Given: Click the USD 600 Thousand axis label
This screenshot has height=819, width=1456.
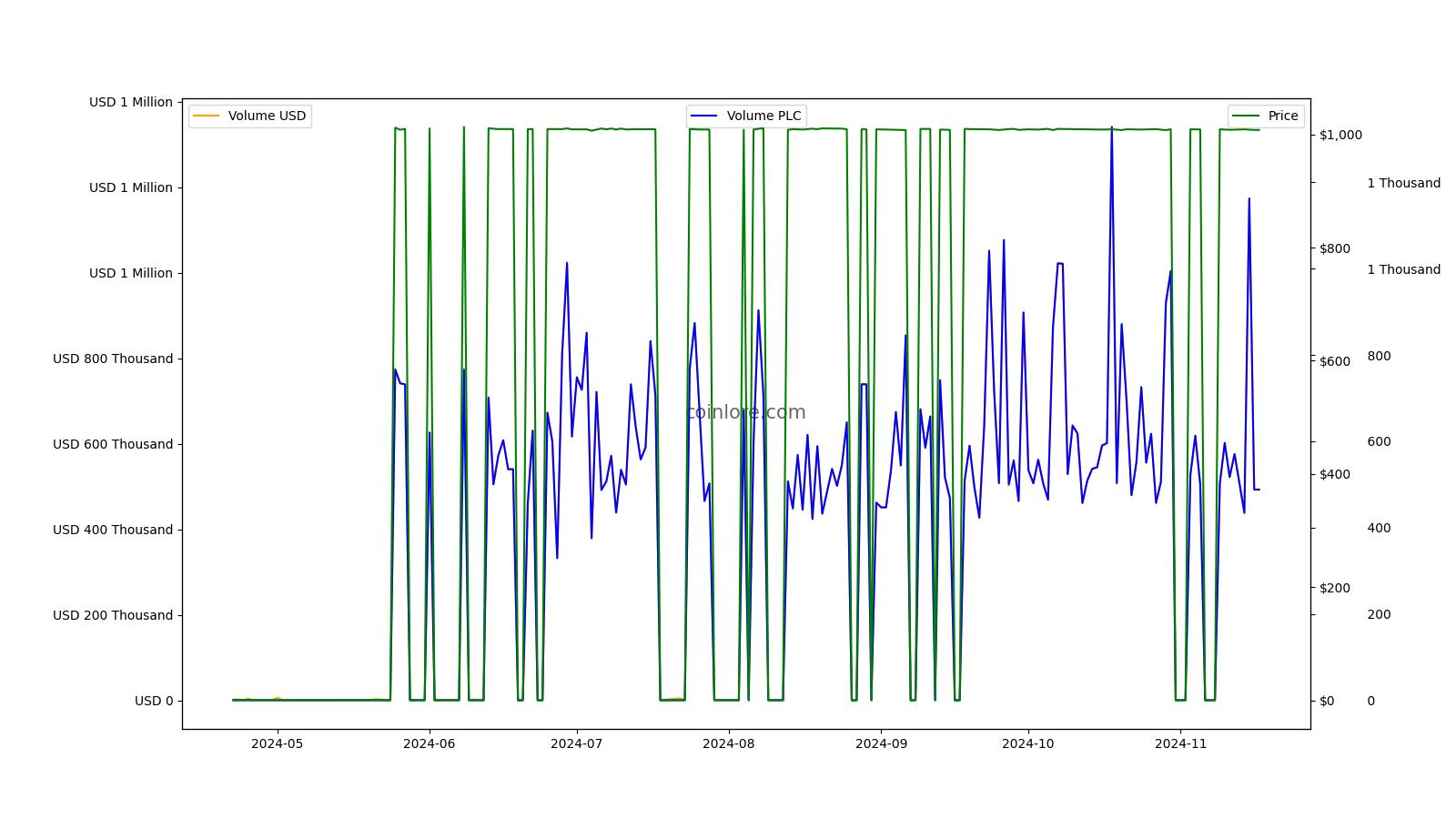Looking at the screenshot, I should click(x=113, y=444).
